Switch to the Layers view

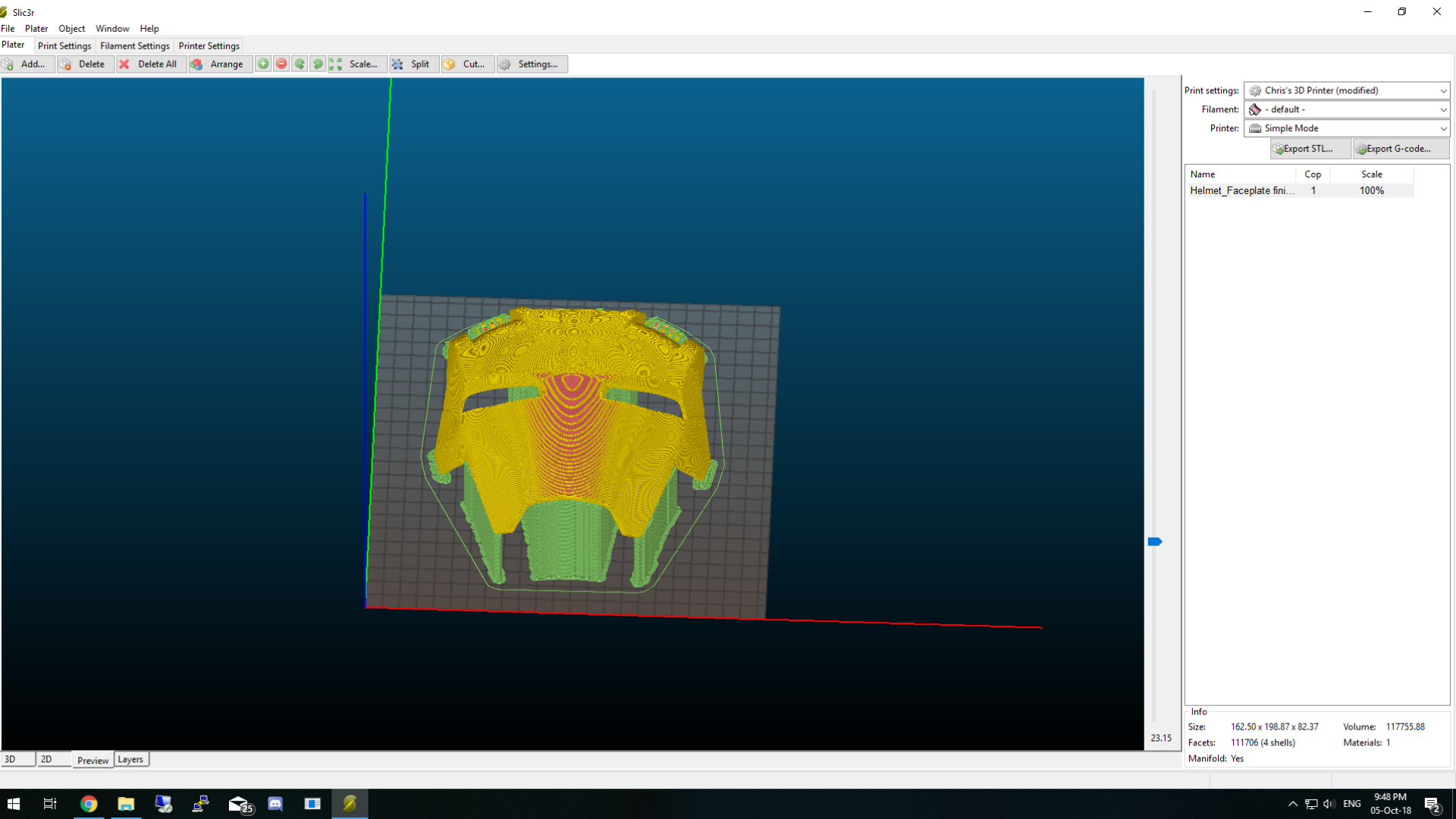click(x=130, y=759)
